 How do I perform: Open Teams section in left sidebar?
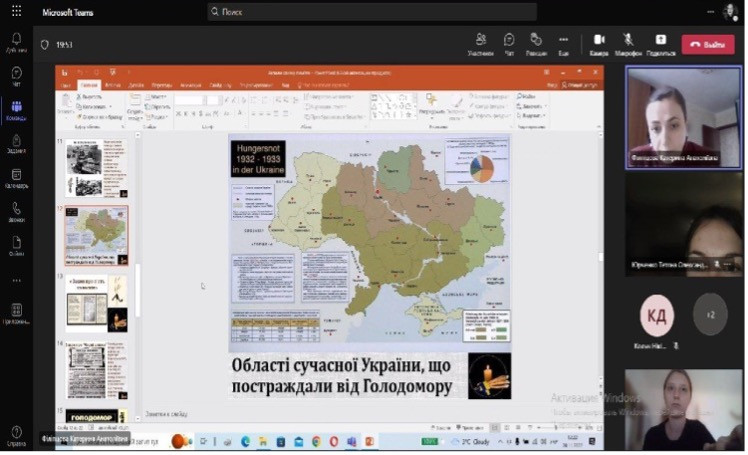[16, 110]
